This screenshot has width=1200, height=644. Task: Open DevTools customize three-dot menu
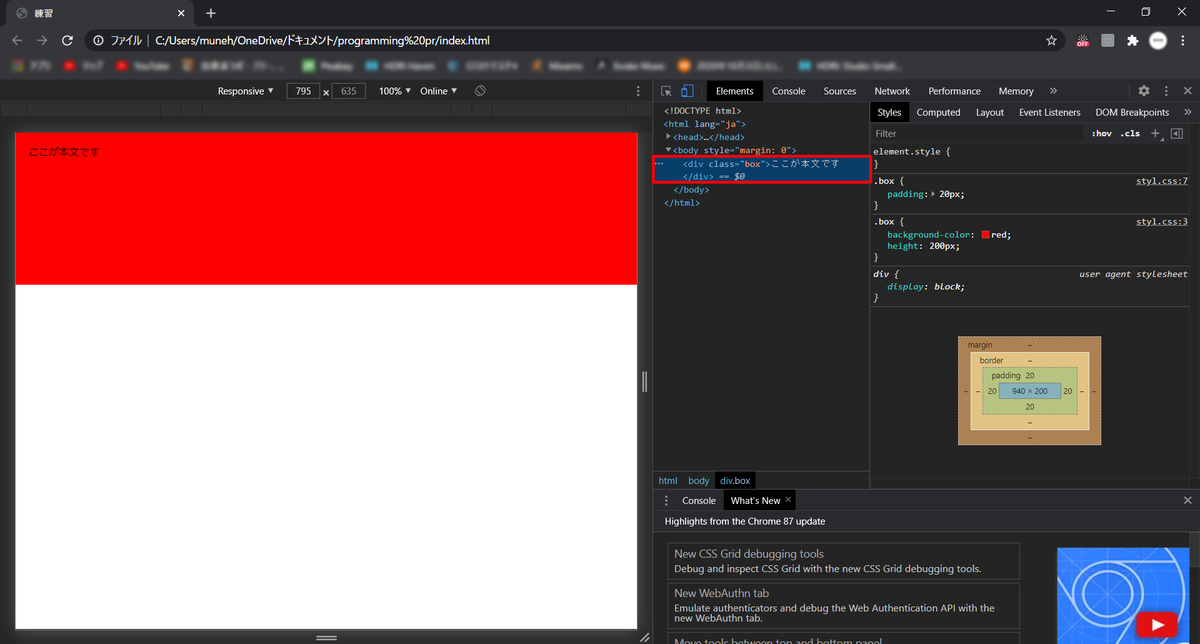(1166, 91)
